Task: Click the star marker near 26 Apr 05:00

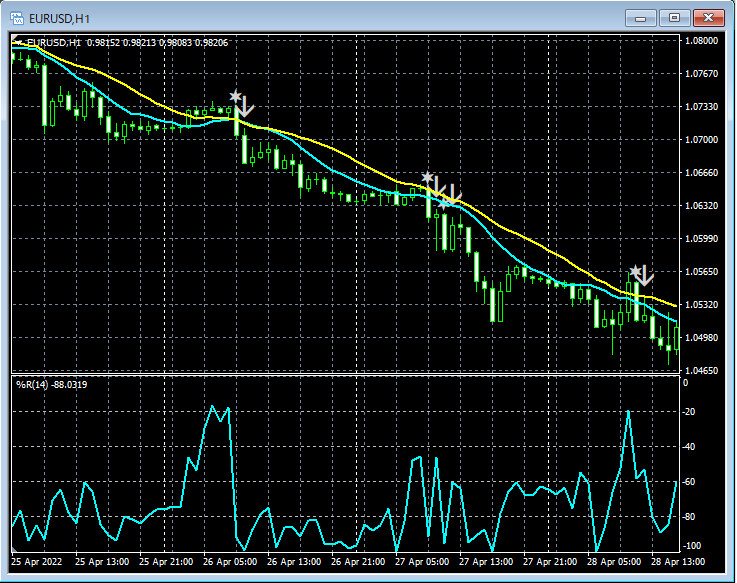Action: [x=235, y=96]
